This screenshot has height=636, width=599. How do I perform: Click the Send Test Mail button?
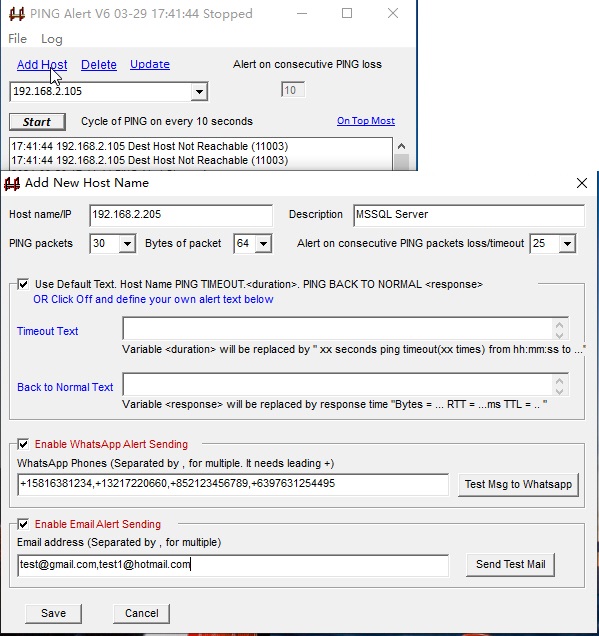tap(510, 565)
